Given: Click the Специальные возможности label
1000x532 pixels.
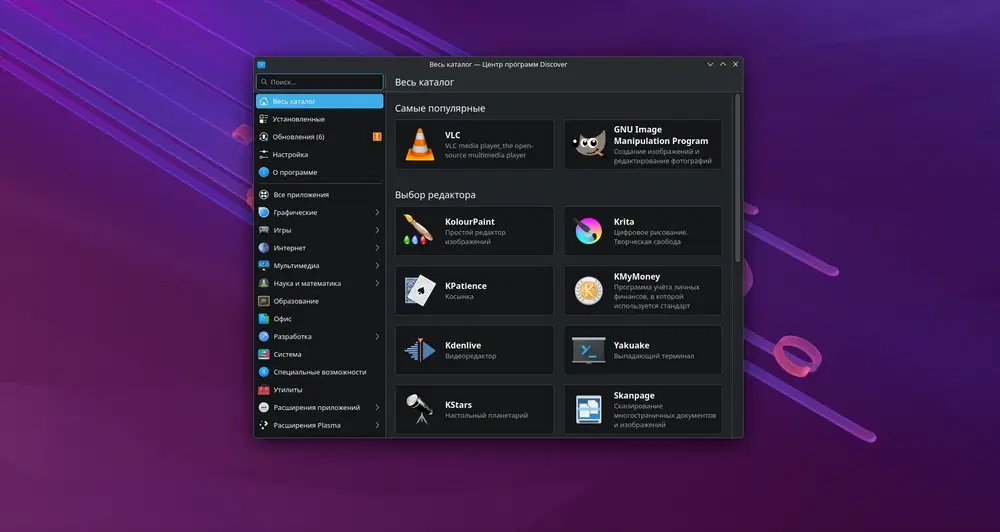Looking at the screenshot, I should [320, 372].
